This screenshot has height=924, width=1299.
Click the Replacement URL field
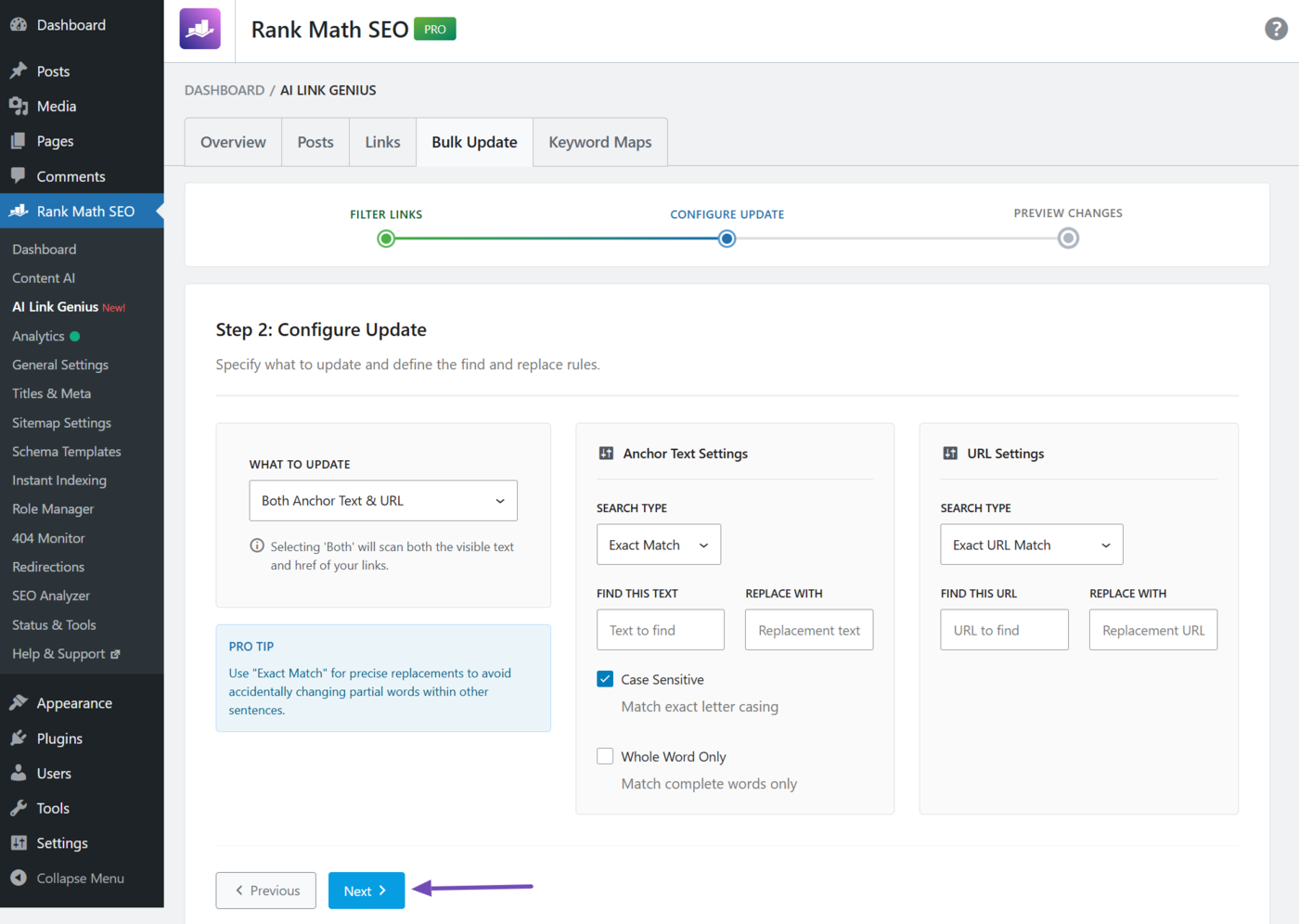[1153, 630]
